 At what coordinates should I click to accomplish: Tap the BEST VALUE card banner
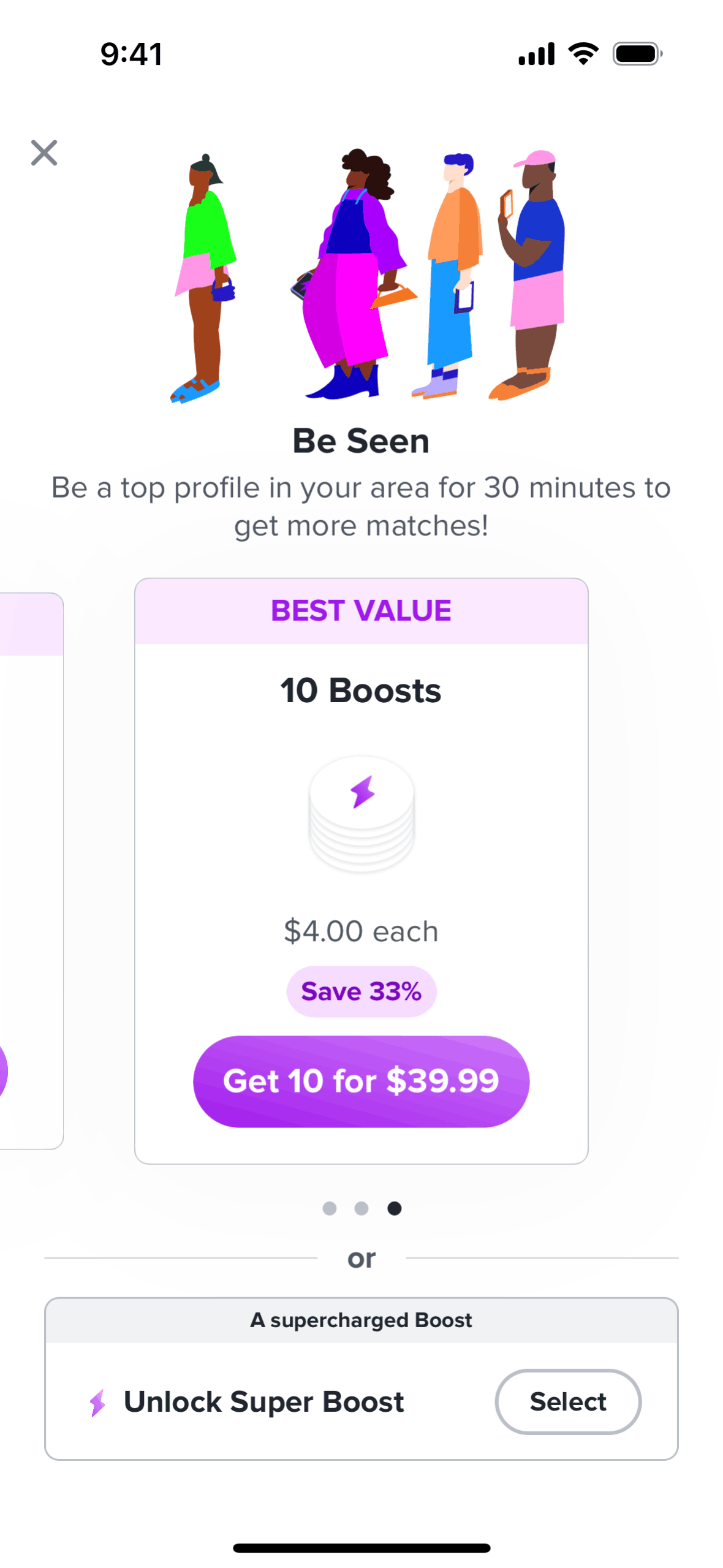click(x=362, y=610)
